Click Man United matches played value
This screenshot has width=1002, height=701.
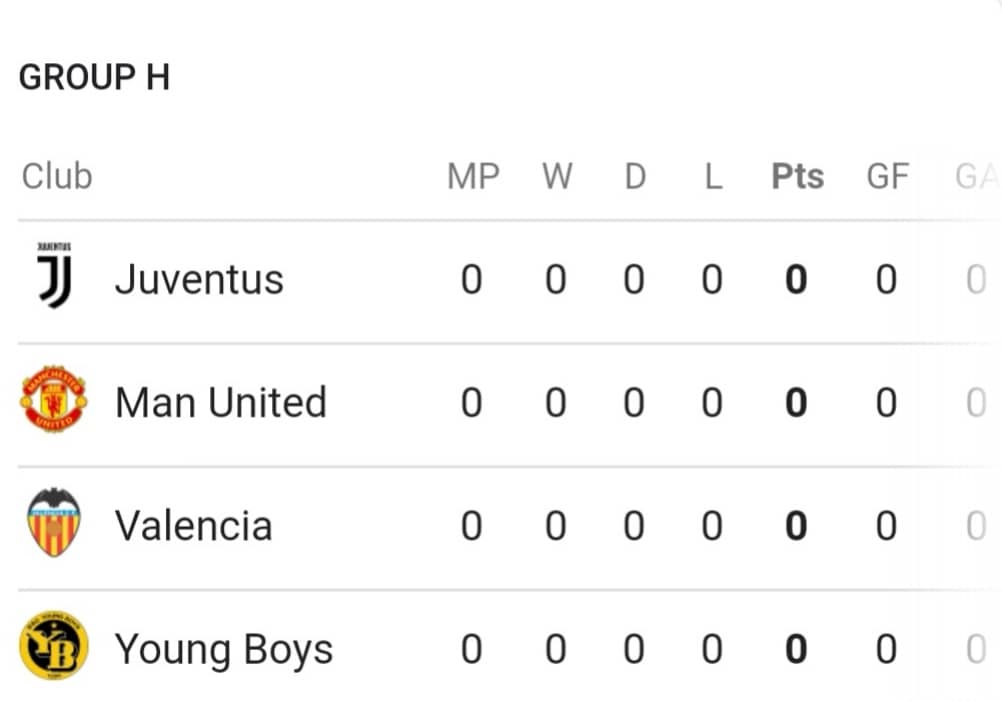tap(472, 403)
